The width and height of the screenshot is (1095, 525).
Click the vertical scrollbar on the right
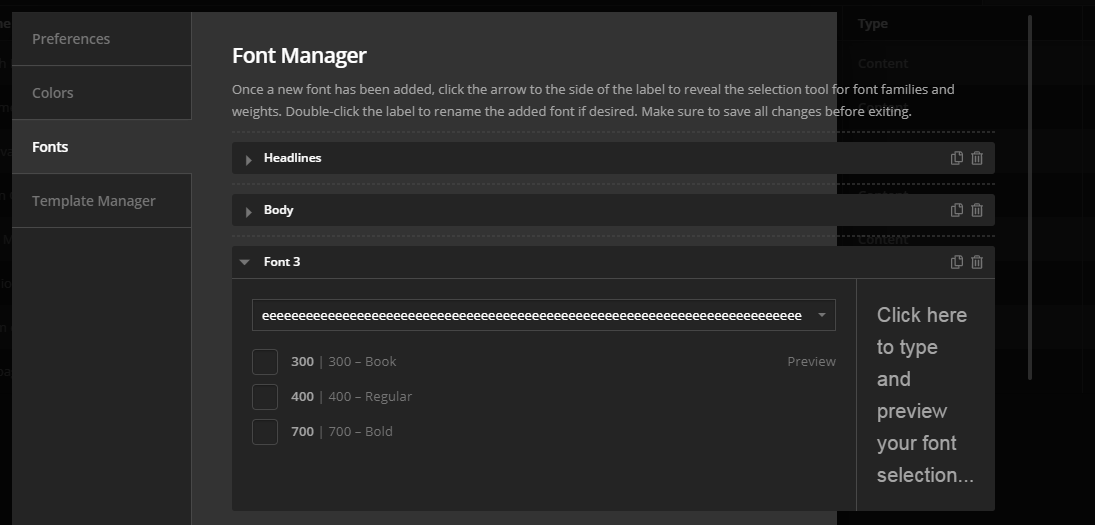[x=1030, y=200]
